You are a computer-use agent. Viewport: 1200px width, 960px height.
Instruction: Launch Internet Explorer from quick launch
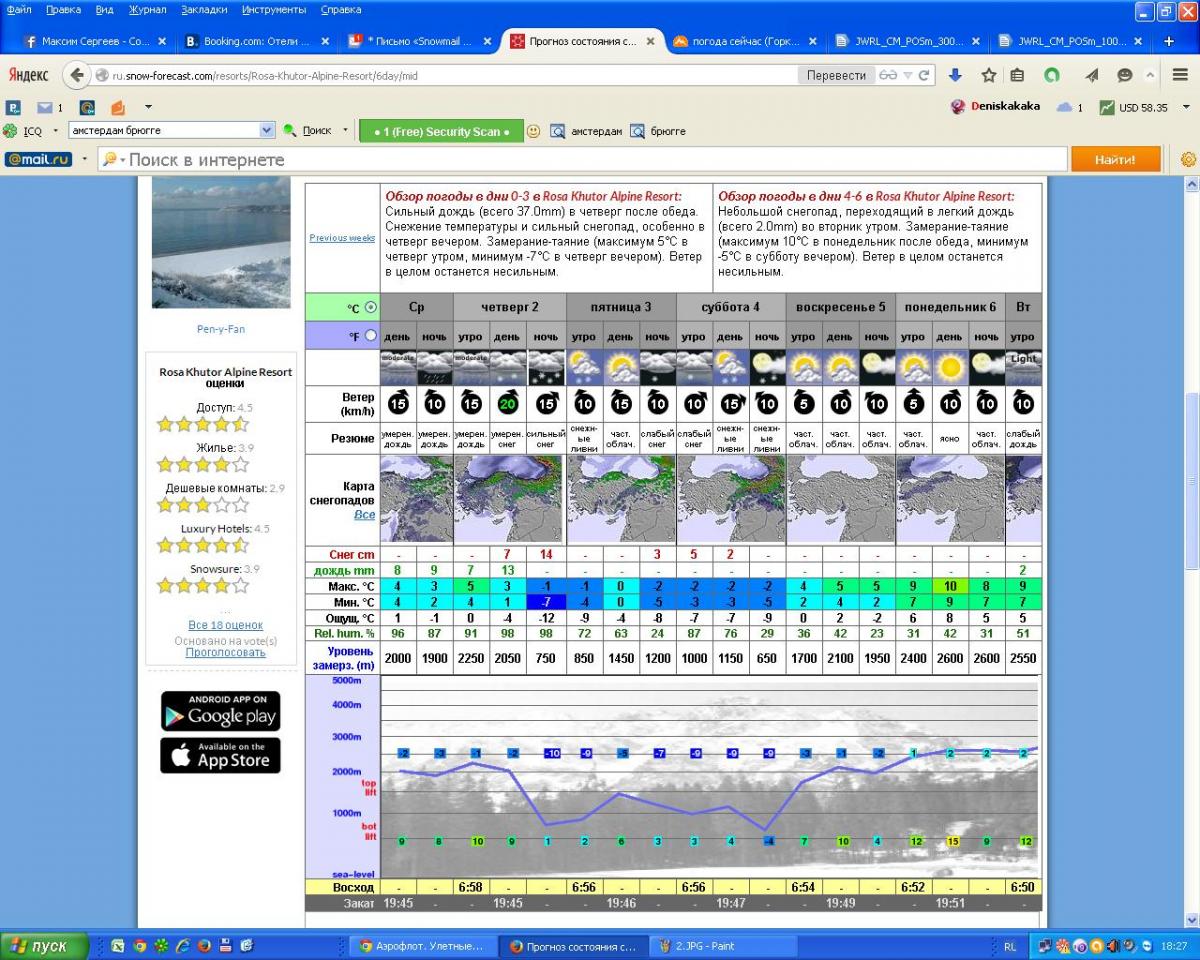[x=183, y=945]
